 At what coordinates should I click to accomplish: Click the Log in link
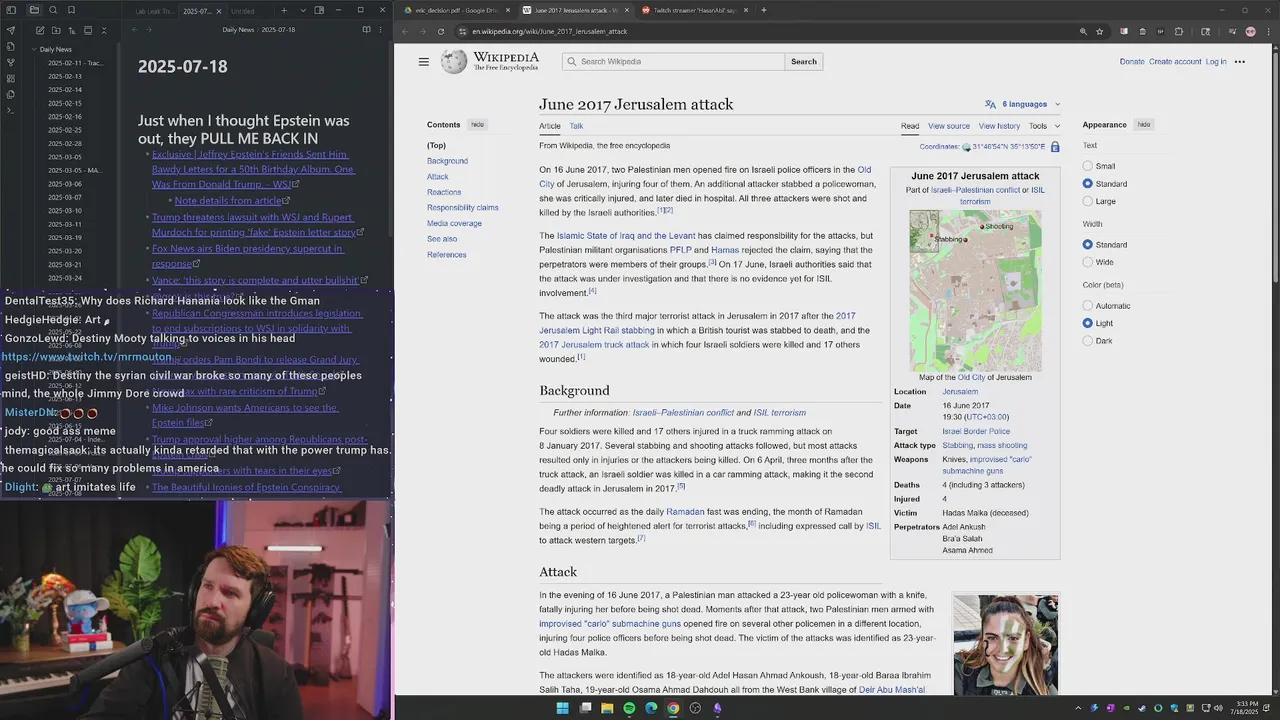[x=1216, y=62]
